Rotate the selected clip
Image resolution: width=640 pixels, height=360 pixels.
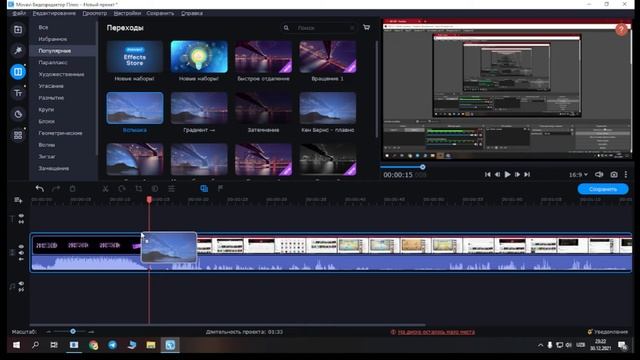point(122,189)
